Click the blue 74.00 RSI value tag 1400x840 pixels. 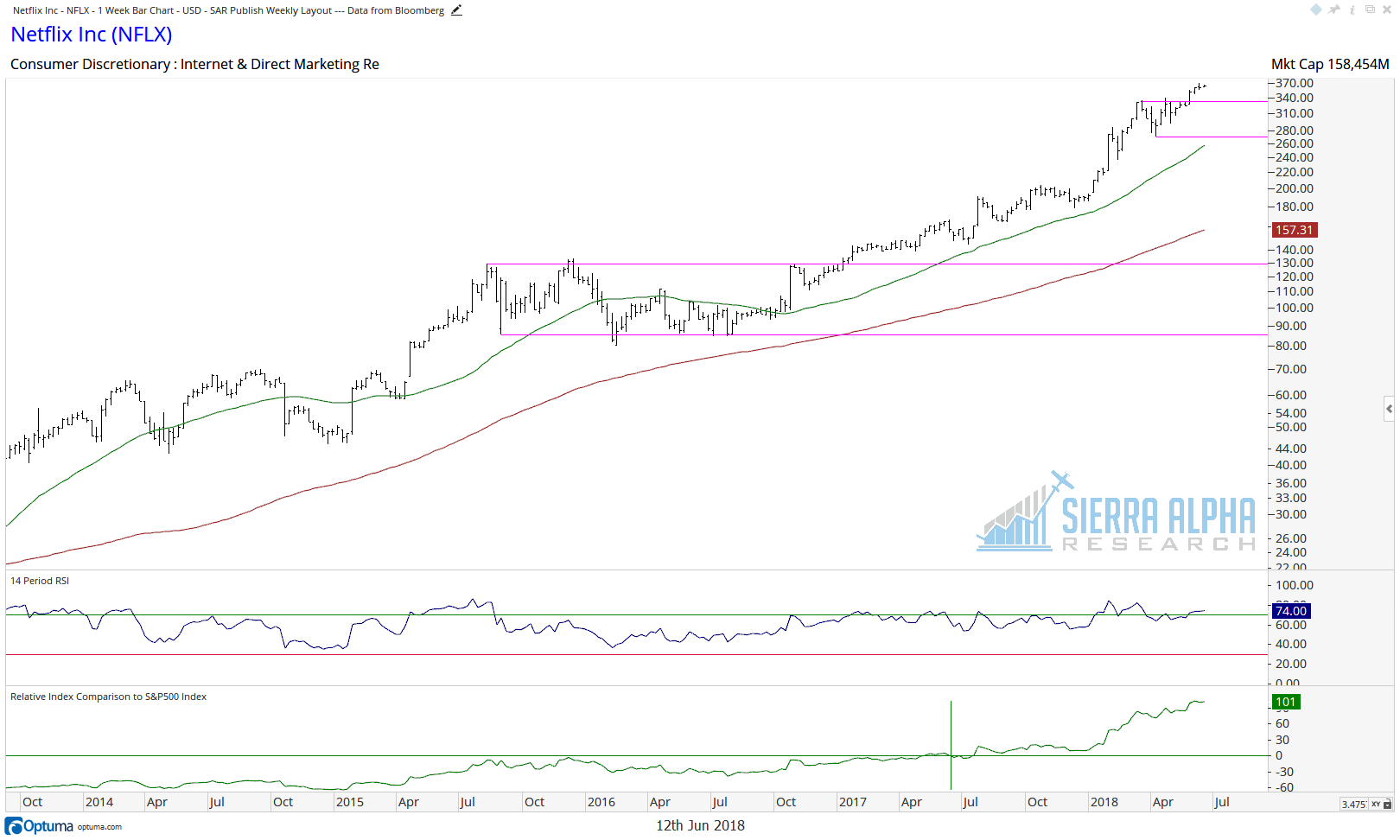tap(1291, 611)
